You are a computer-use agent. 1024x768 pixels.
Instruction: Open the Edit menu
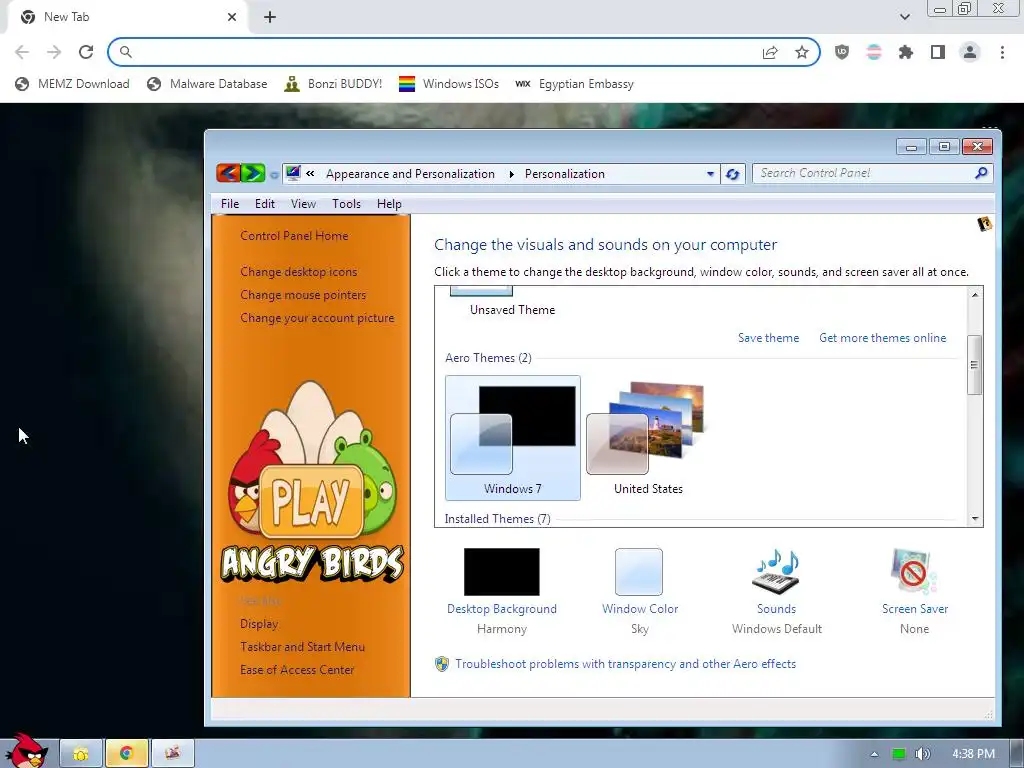264,204
